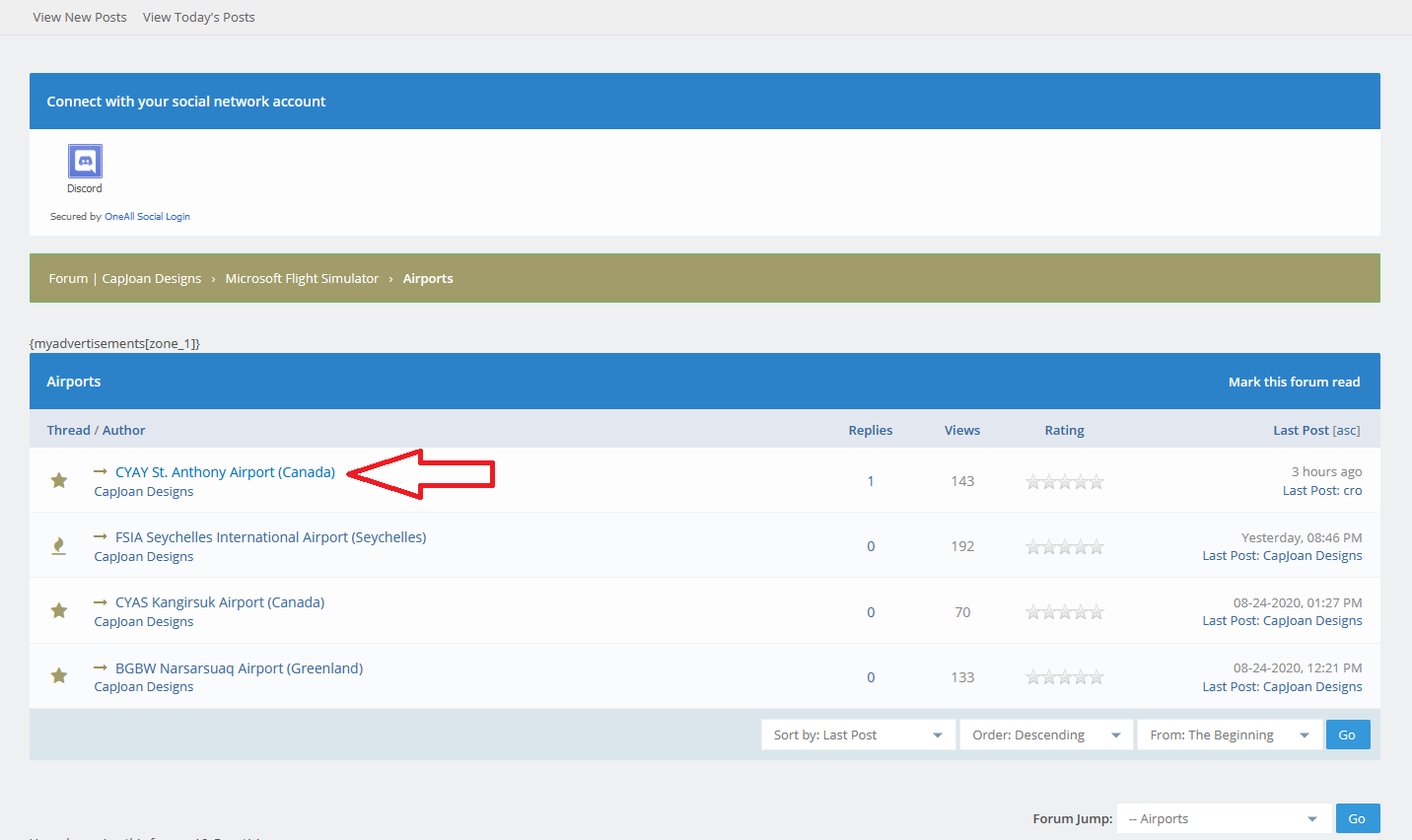Screen dimensions: 1412x840
Task: Open author CapJoan Designs under the FSIA thread
Action: [x=144, y=557]
